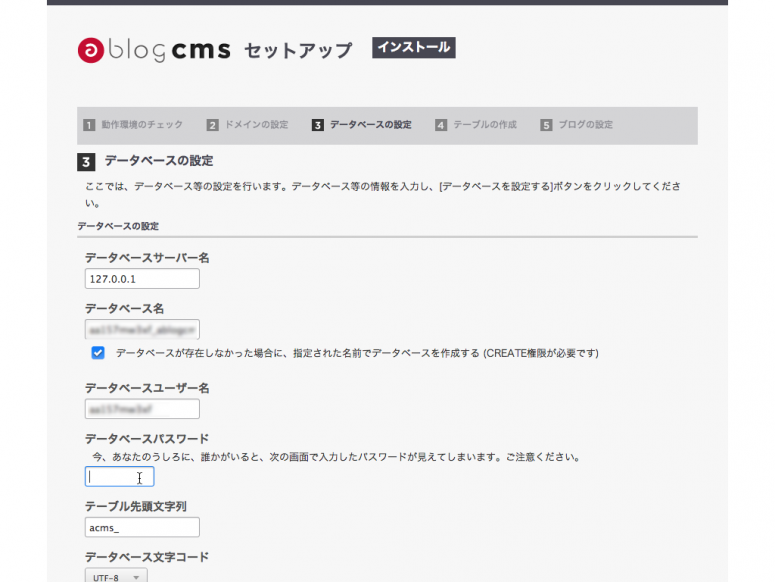Viewport: 775px width, 582px height.
Task: Click the step 5 number icon
Action: 546,125
